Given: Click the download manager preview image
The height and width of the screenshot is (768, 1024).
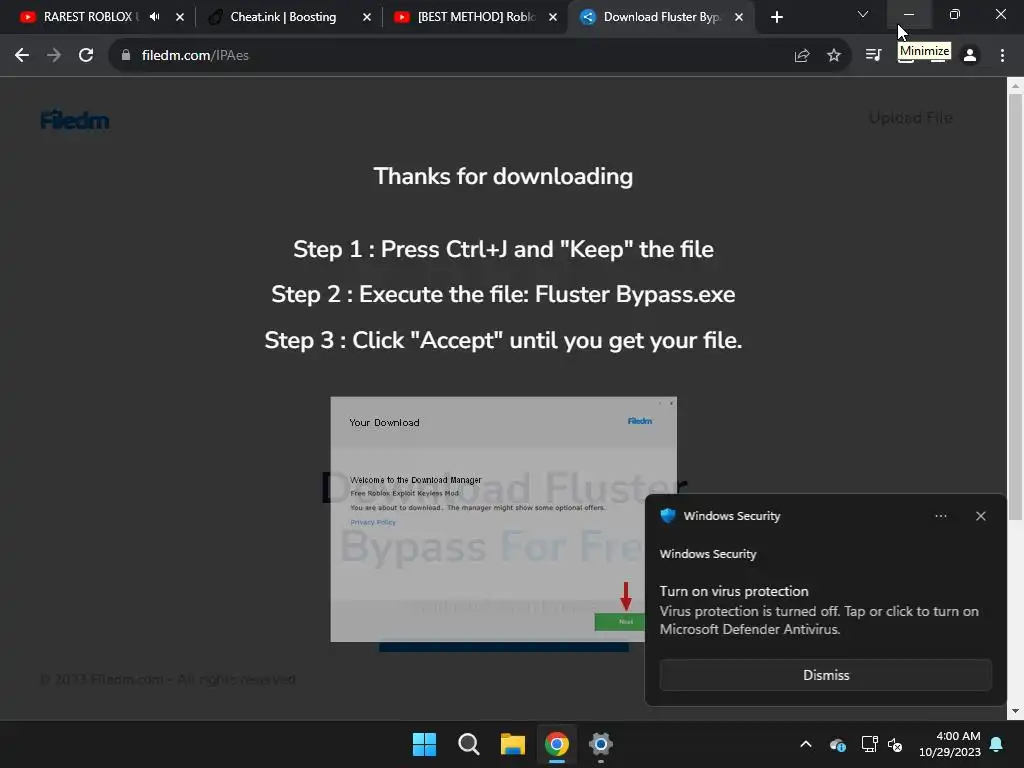Looking at the screenshot, I should pos(504,519).
